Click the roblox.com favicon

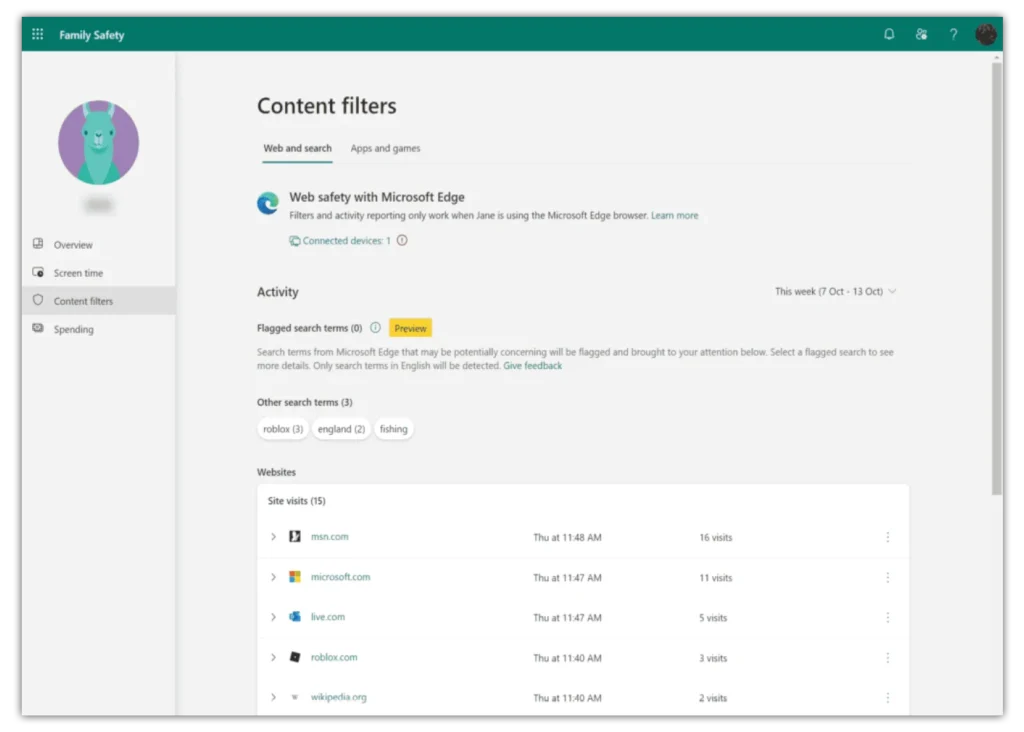(295, 657)
